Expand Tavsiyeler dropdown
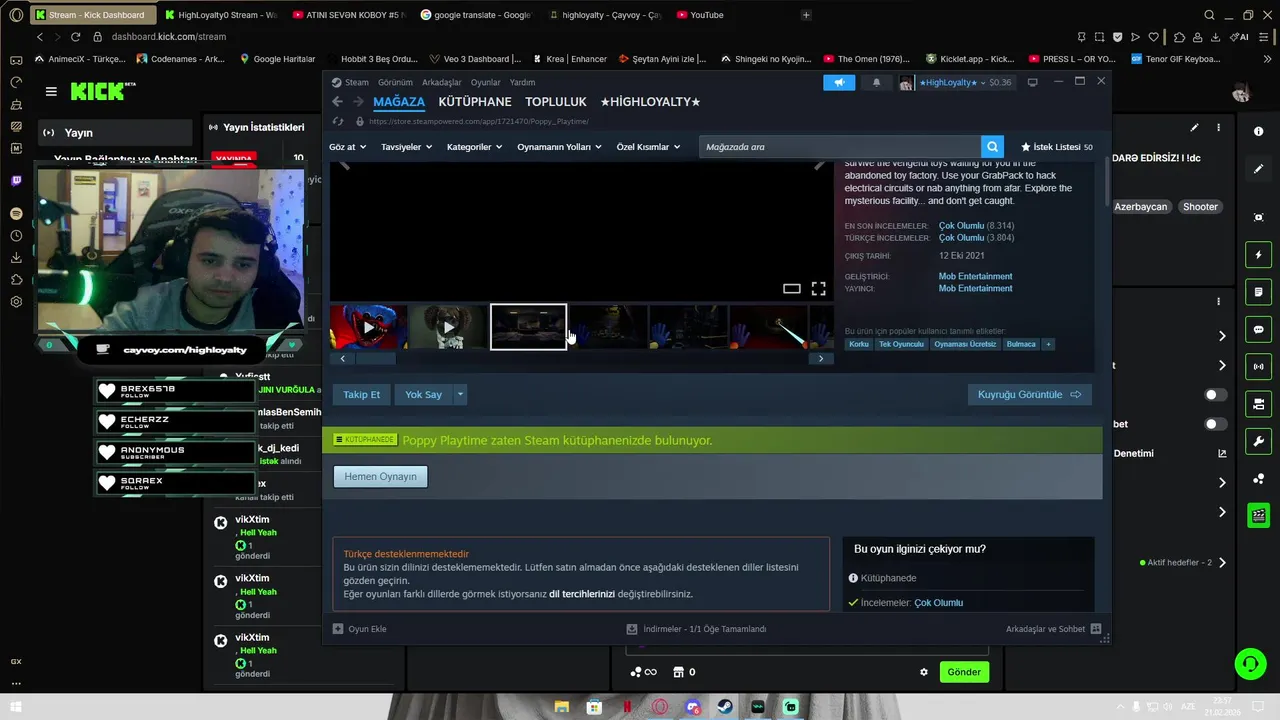The width and height of the screenshot is (1280, 720). (x=406, y=147)
